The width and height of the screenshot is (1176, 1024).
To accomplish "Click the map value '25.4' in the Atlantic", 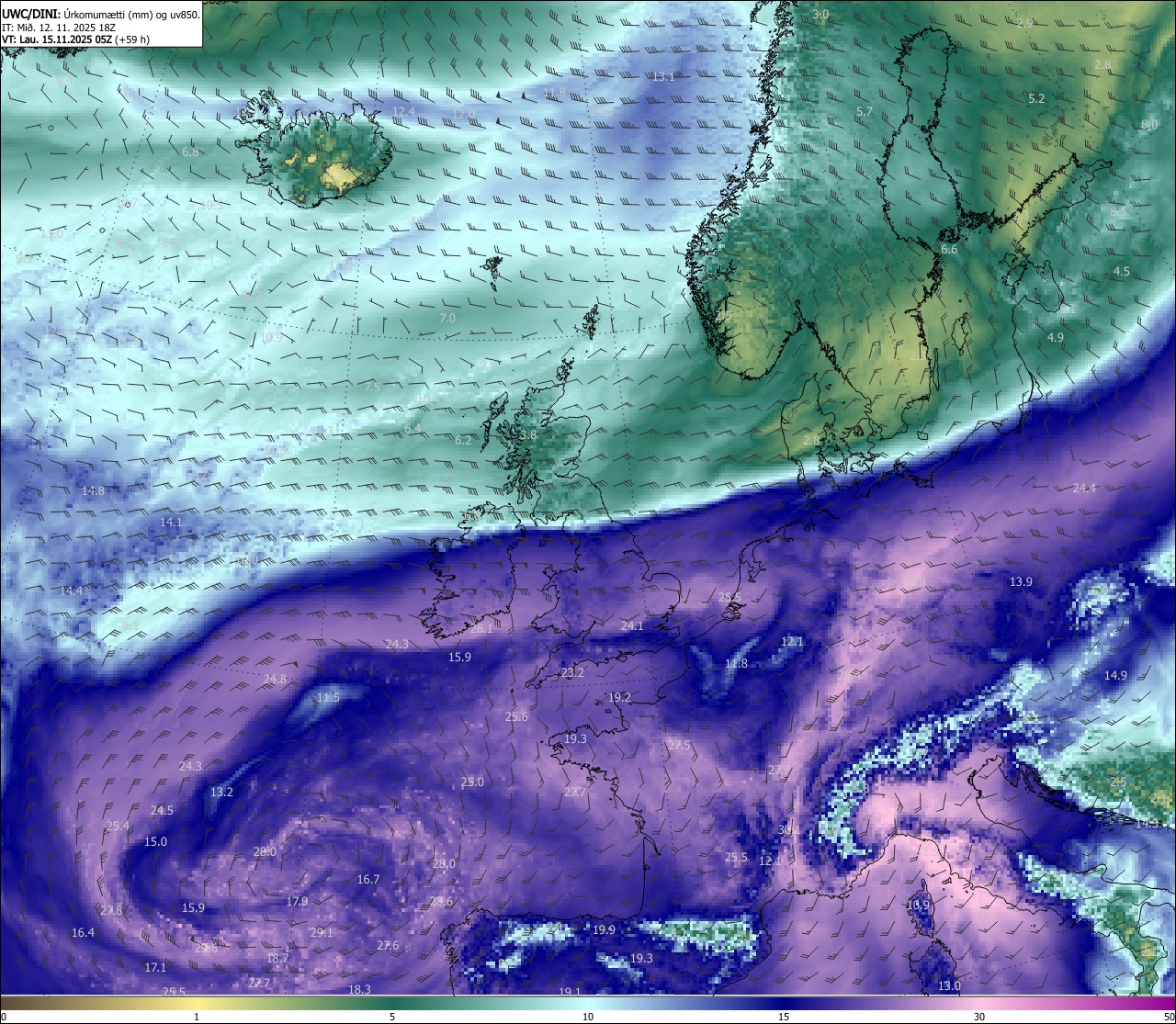I will tap(118, 827).
